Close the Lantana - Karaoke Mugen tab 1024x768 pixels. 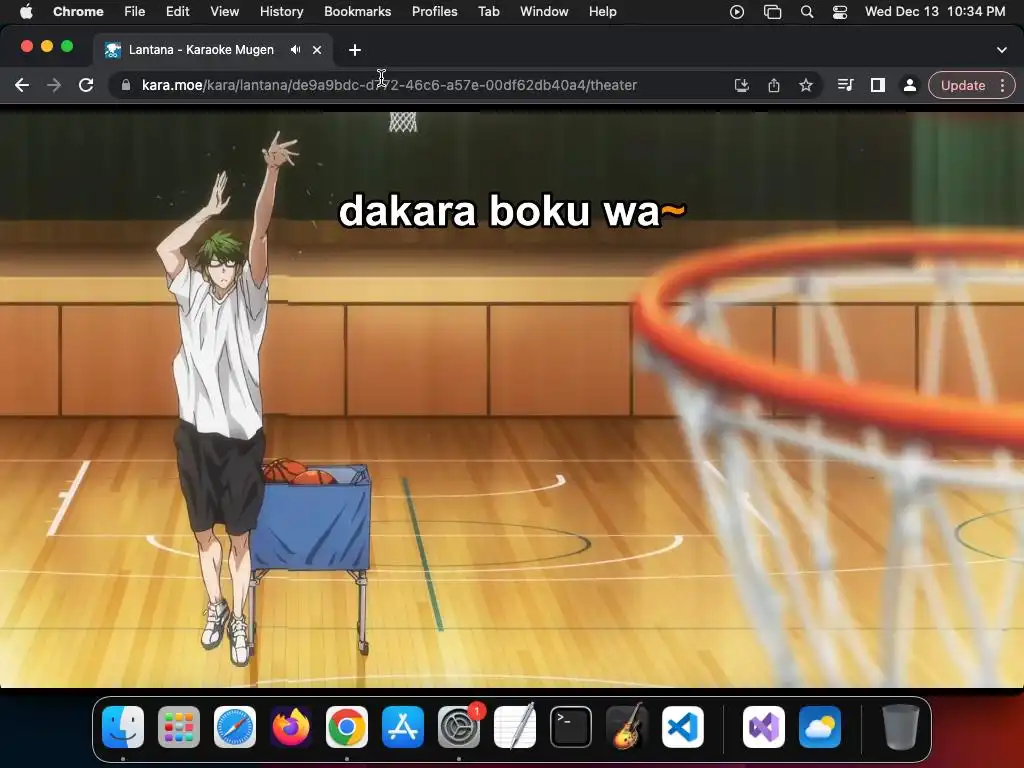[x=317, y=50]
